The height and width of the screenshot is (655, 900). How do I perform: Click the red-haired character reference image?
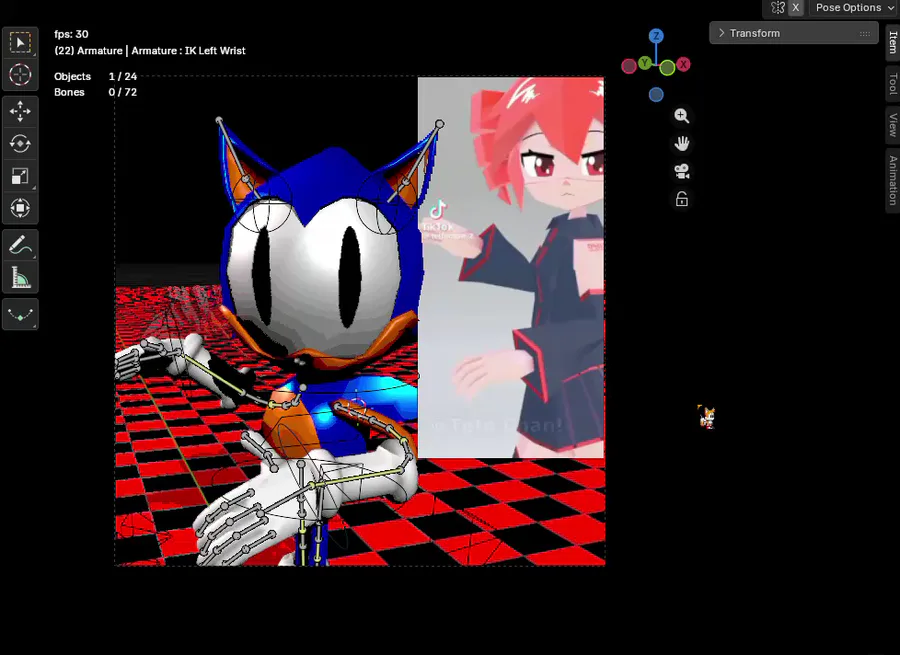511,268
